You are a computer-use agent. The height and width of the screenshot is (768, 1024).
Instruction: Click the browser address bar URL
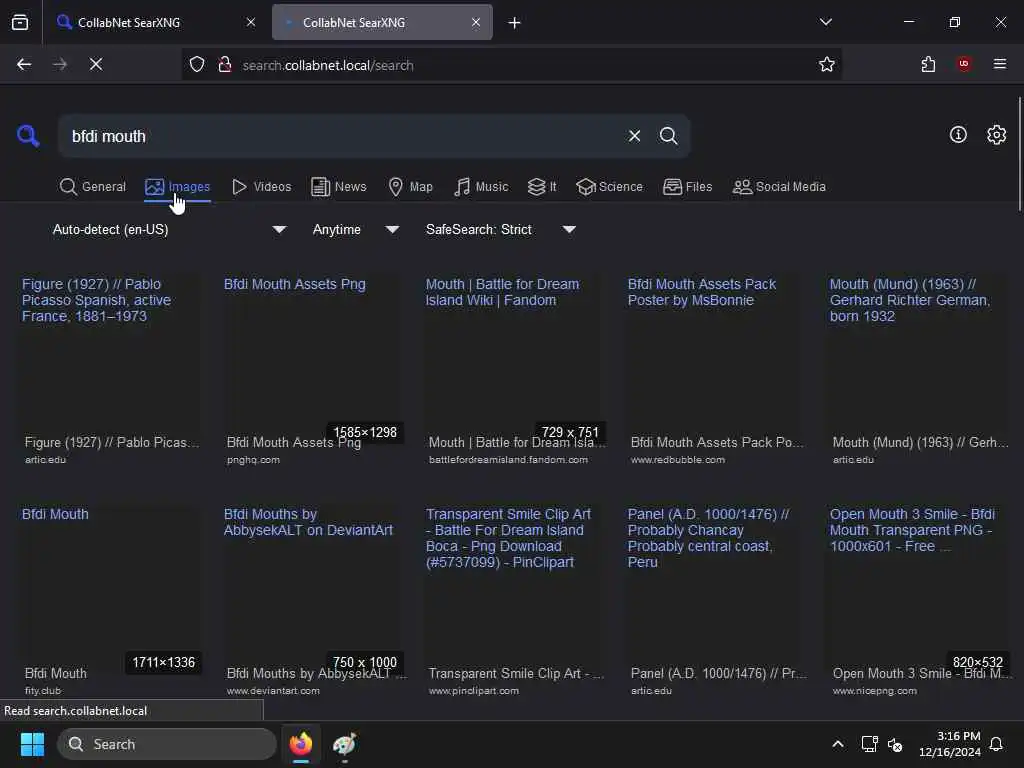(328, 65)
